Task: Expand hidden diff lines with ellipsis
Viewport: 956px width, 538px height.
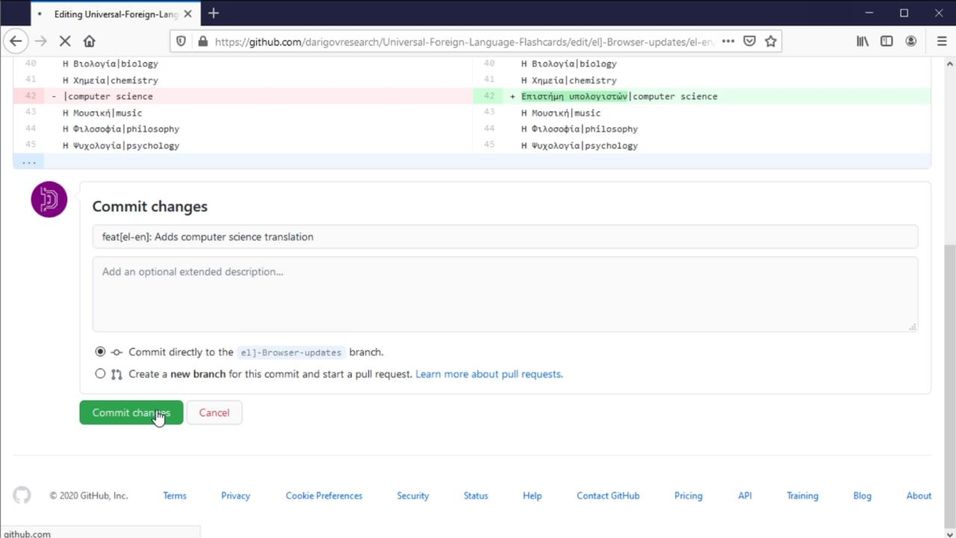Action: coord(29,162)
